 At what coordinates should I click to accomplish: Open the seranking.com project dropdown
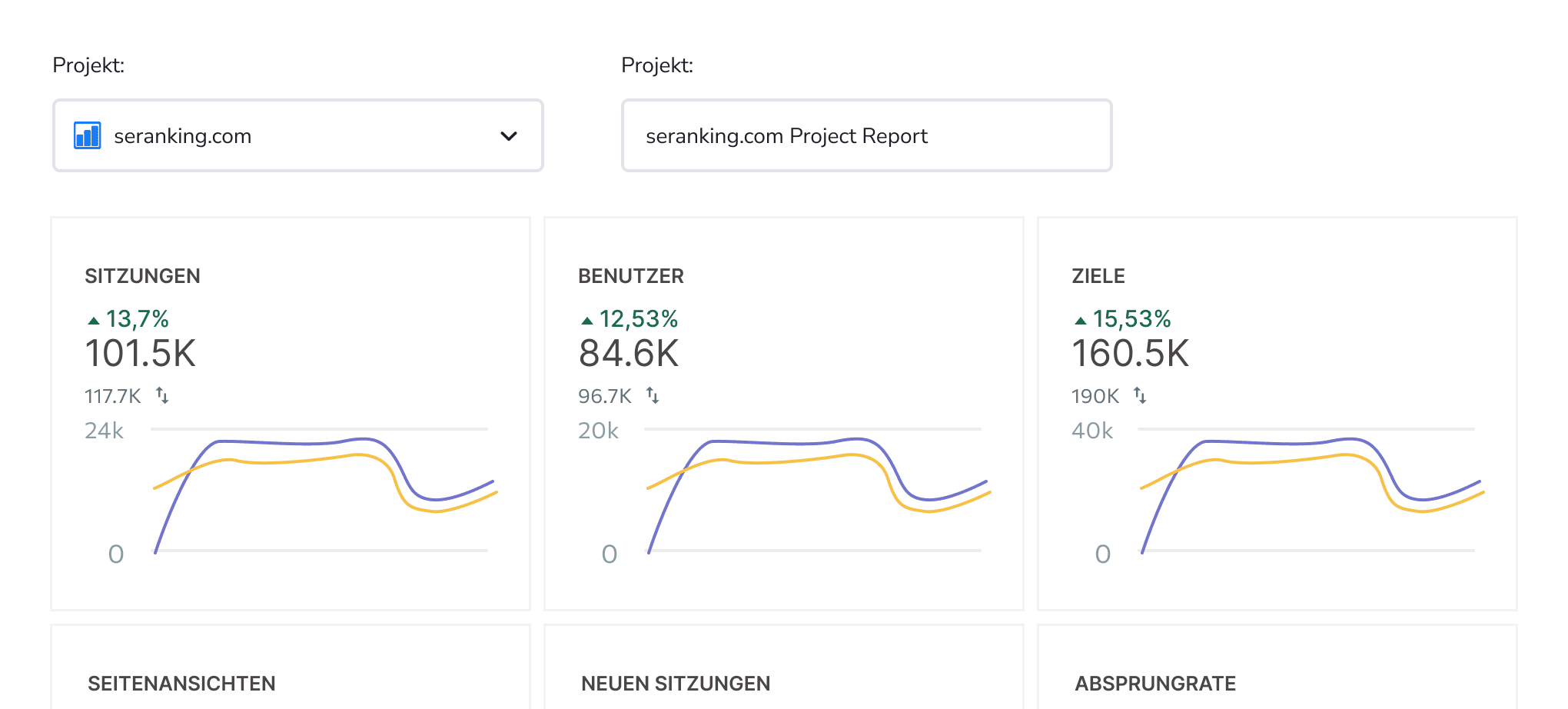[298, 135]
